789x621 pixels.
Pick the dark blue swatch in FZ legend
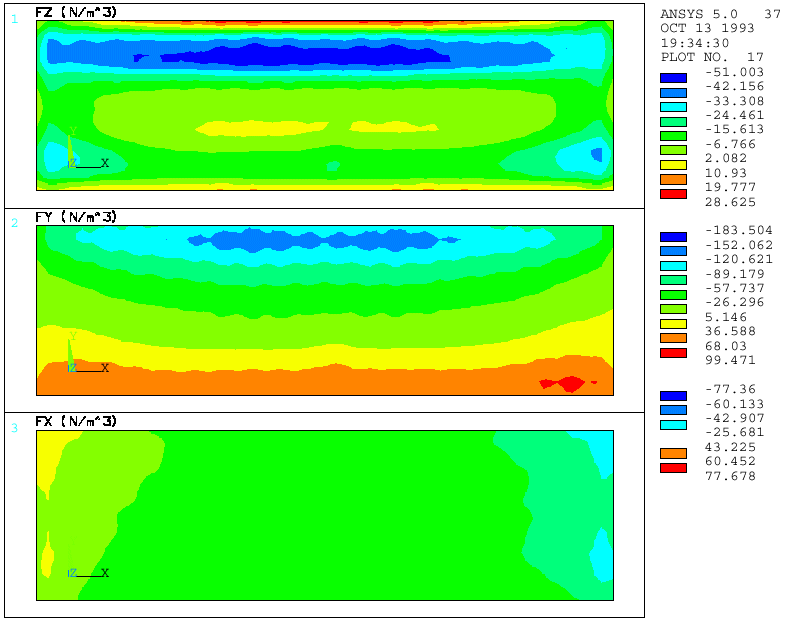click(673, 78)
